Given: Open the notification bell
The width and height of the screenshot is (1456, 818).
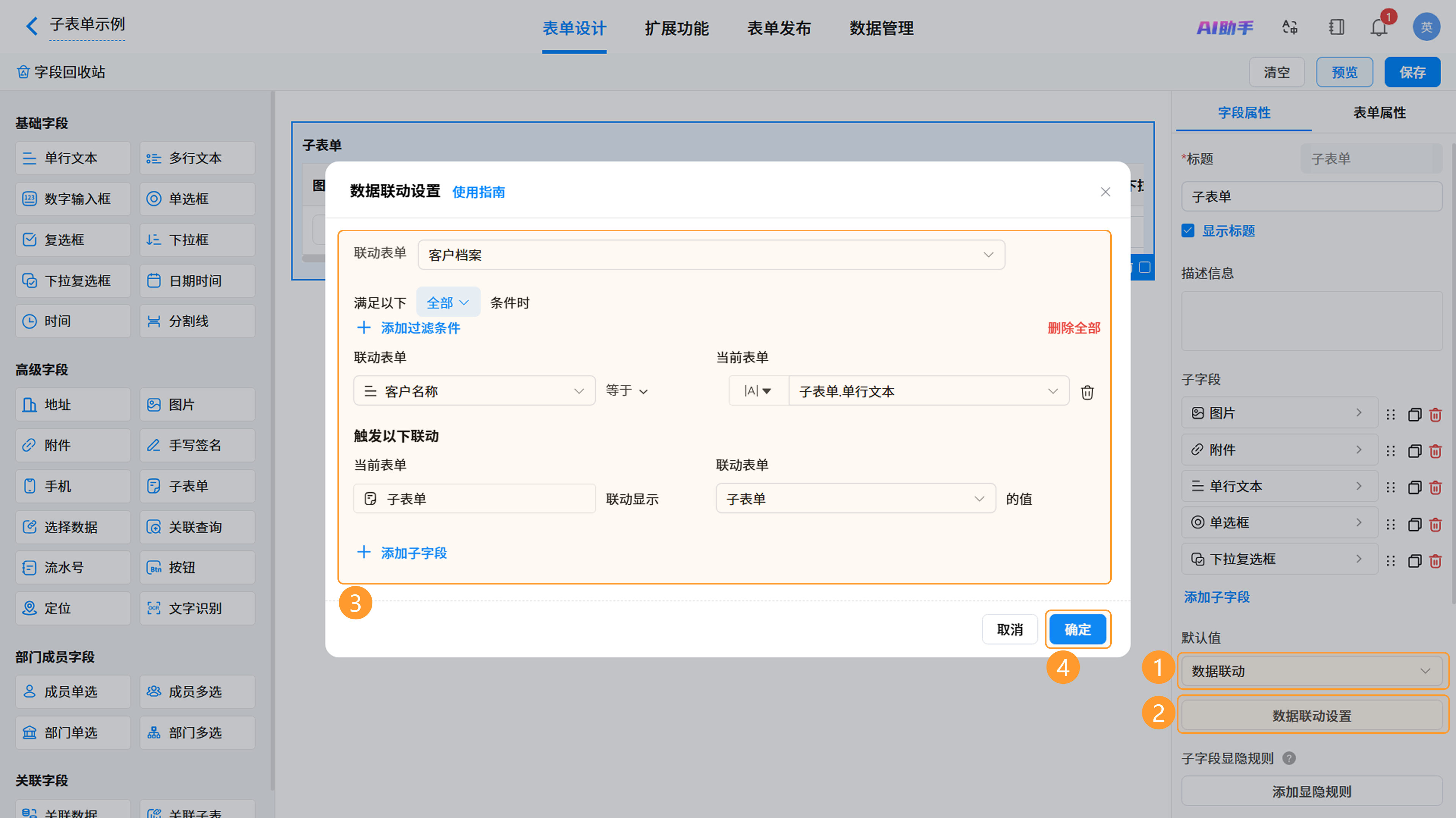Looking at the screenshot, I should click(1379, 27).
